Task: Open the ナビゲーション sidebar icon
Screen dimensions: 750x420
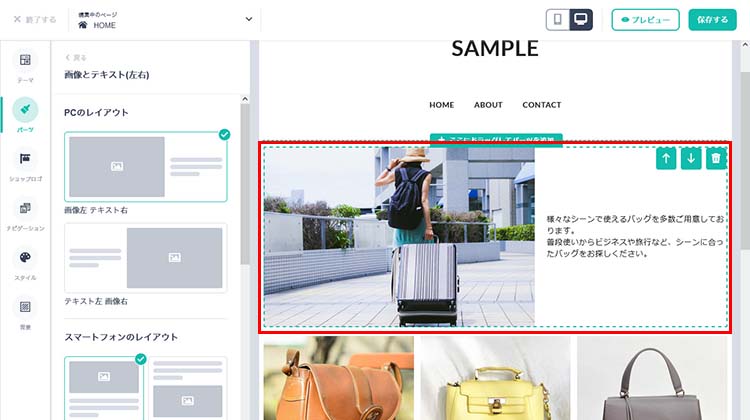Action: [x=25, y=208]
